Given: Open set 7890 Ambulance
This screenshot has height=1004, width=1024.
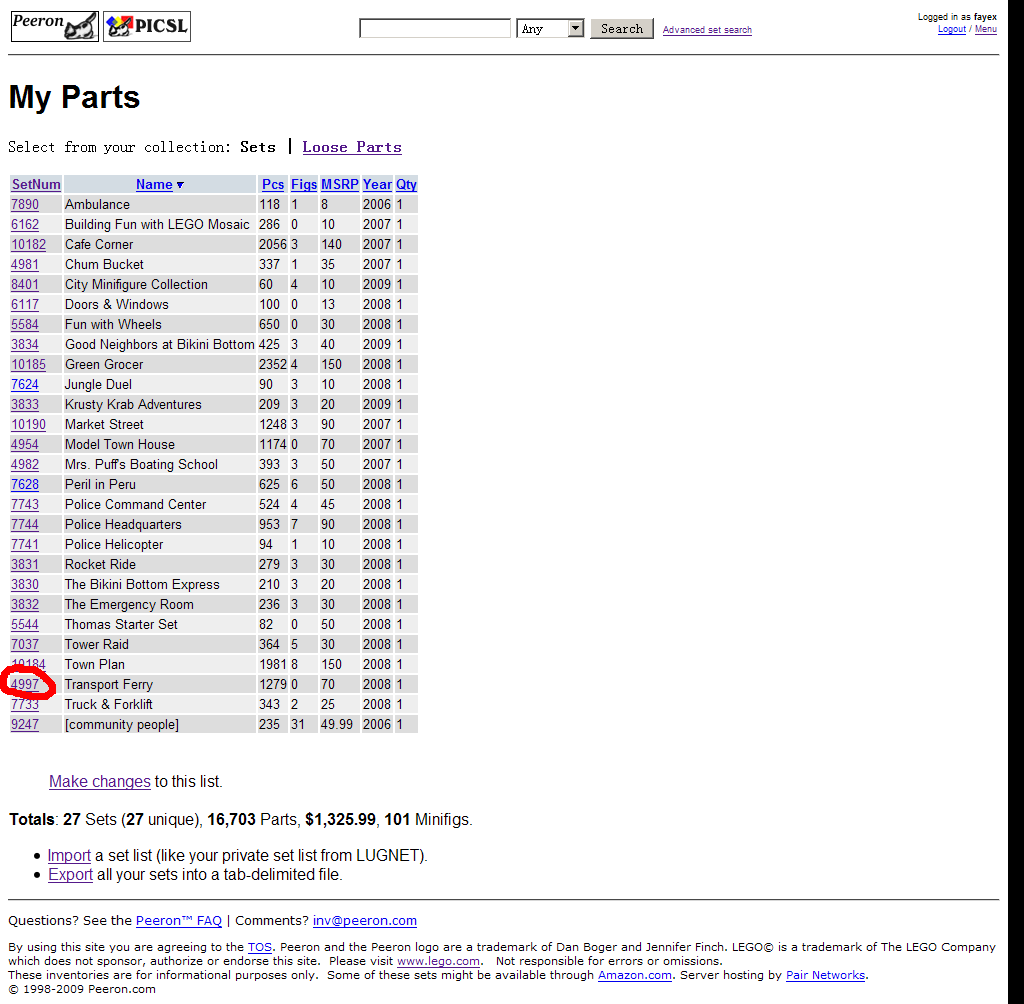Looking at the screenshot, I should [25, 204].
